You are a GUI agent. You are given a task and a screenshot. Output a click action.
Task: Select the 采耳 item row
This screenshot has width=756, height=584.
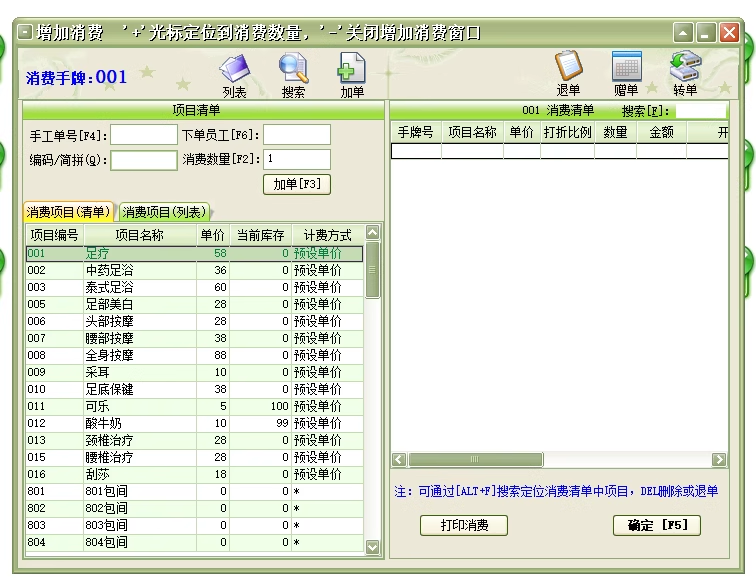[x=194, y=372]
